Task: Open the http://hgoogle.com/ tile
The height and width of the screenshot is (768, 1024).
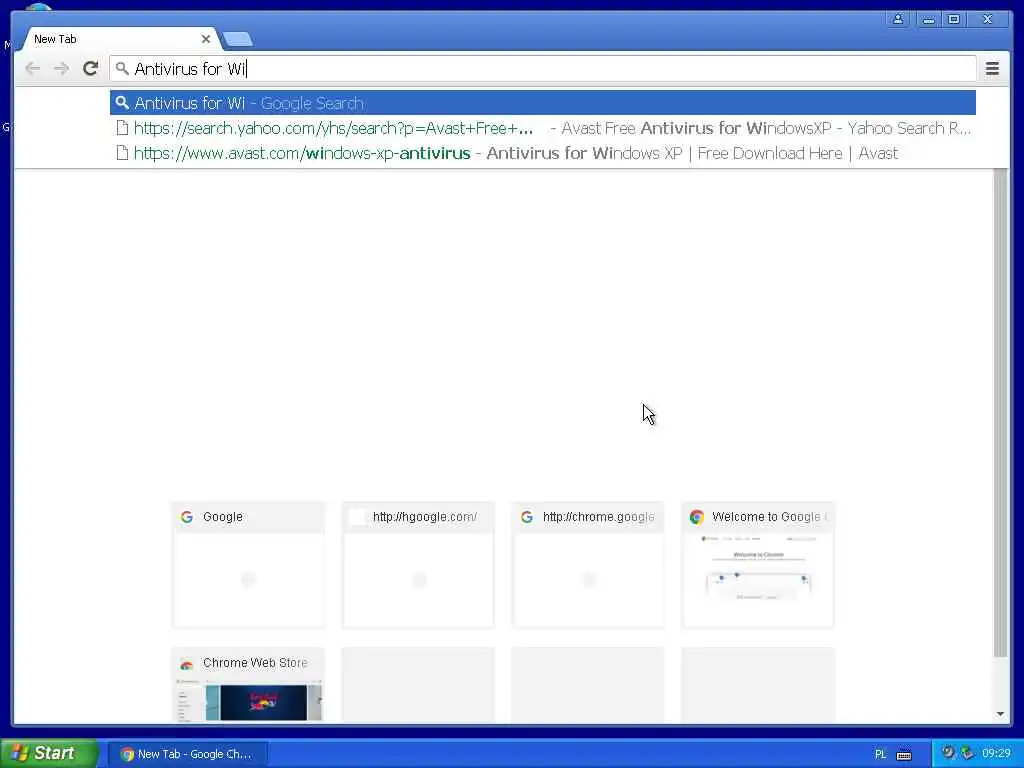Action: (418, 565)
